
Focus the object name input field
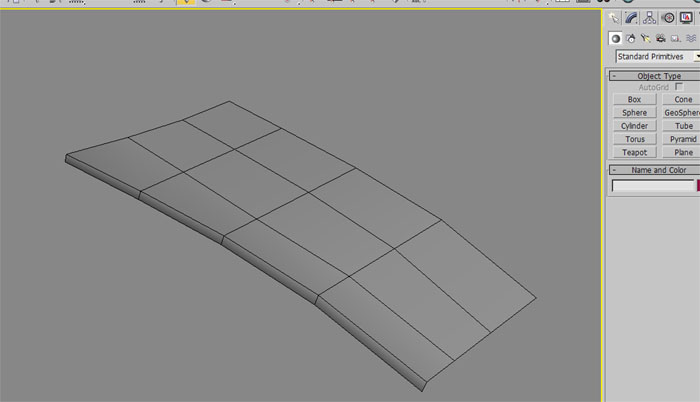(x=653, y=185)
